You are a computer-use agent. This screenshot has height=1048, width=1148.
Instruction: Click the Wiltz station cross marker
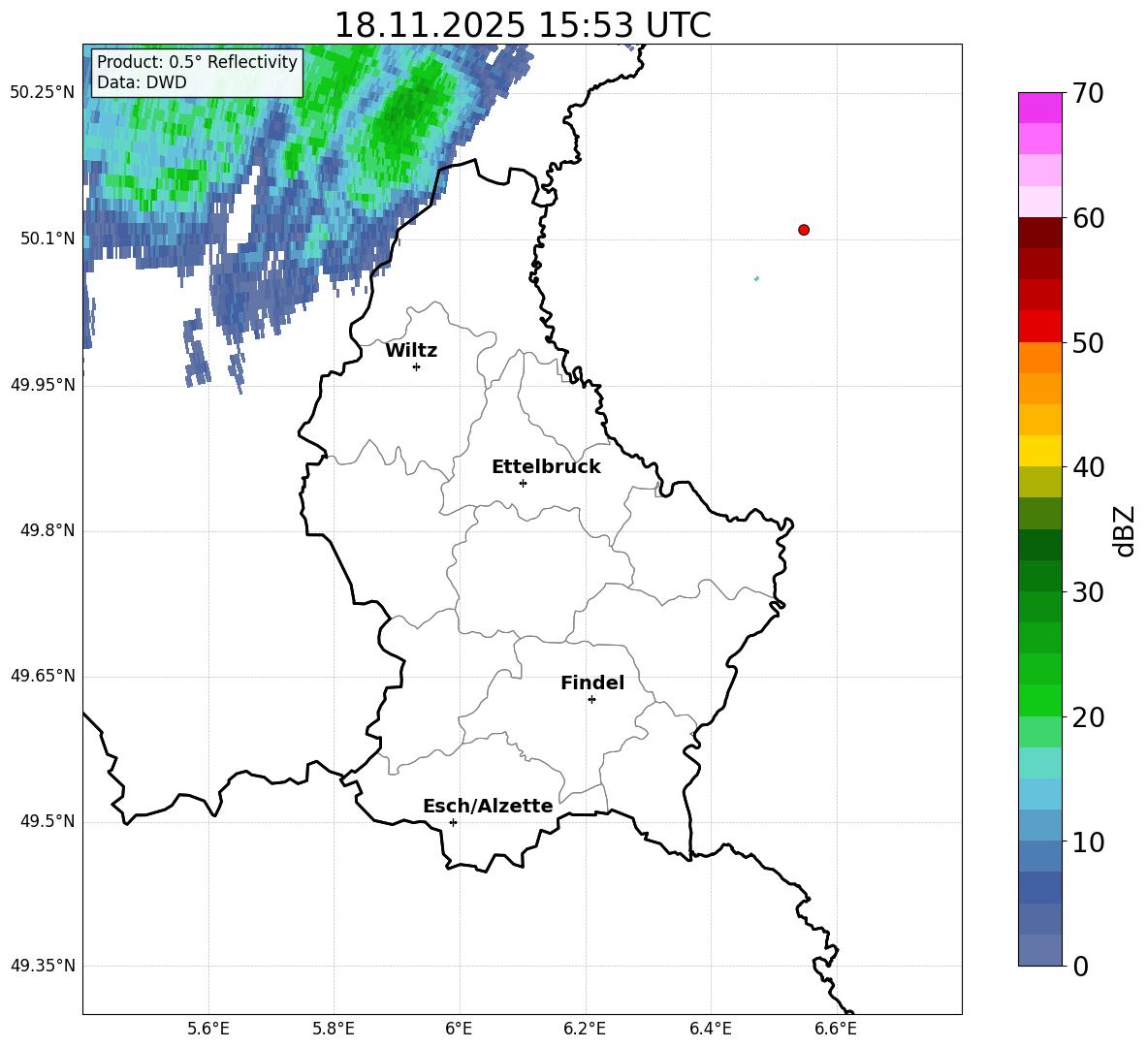click(x=417, y=366)
